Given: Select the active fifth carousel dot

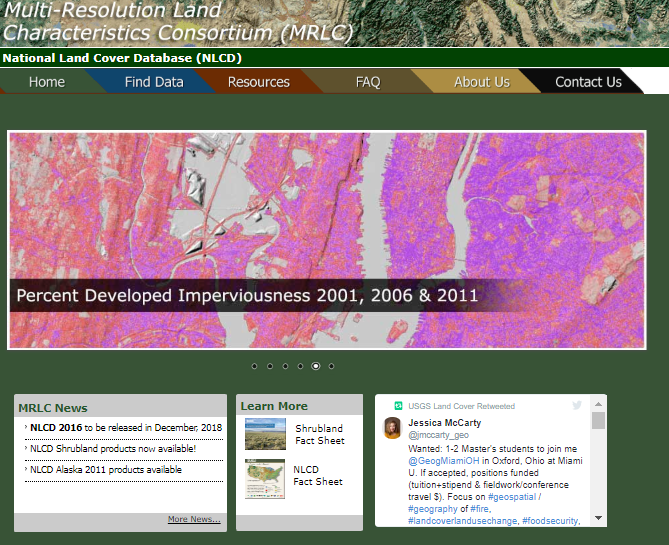Looking at the screenshot, I should [x=316, y=366].
